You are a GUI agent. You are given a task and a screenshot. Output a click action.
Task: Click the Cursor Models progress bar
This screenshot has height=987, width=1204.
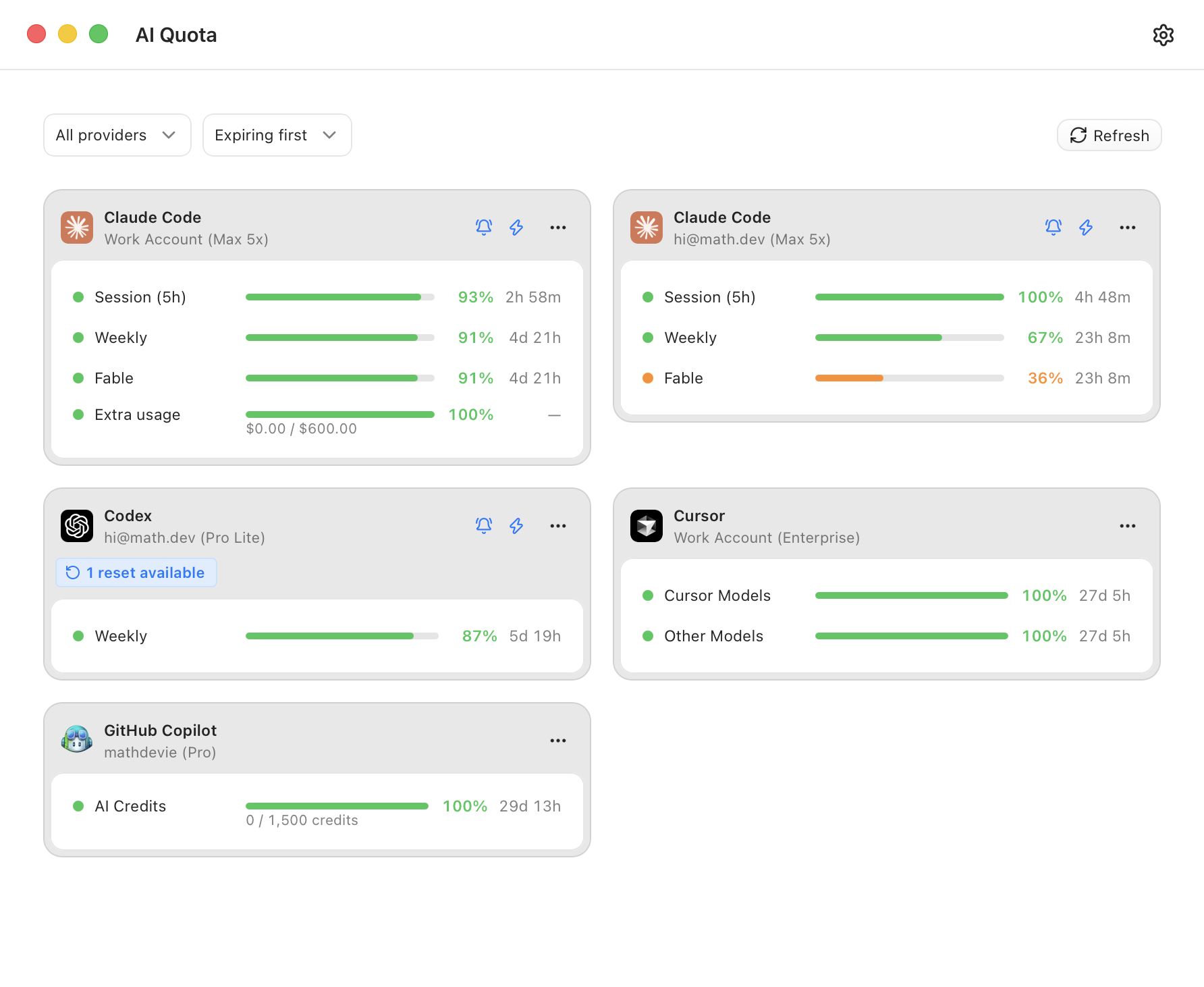pos(912,595)
